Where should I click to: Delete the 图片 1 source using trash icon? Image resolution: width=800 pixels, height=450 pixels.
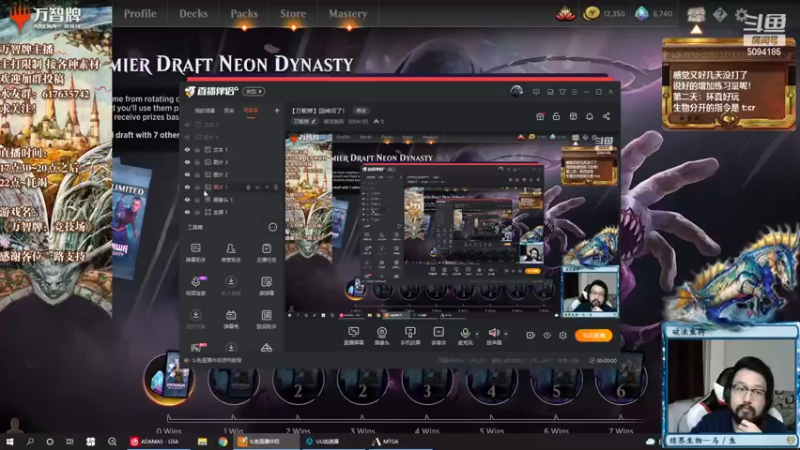tap(276, 187)
